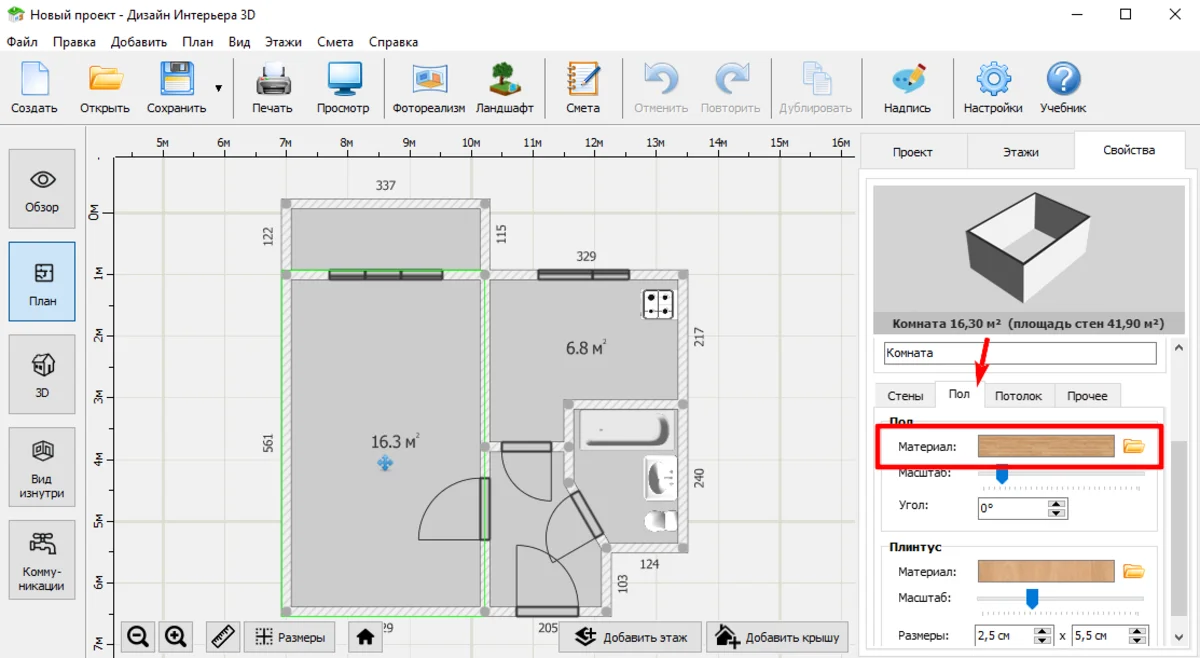
Task: Open the Потолок properties tab
Action: pos(1018,396)
